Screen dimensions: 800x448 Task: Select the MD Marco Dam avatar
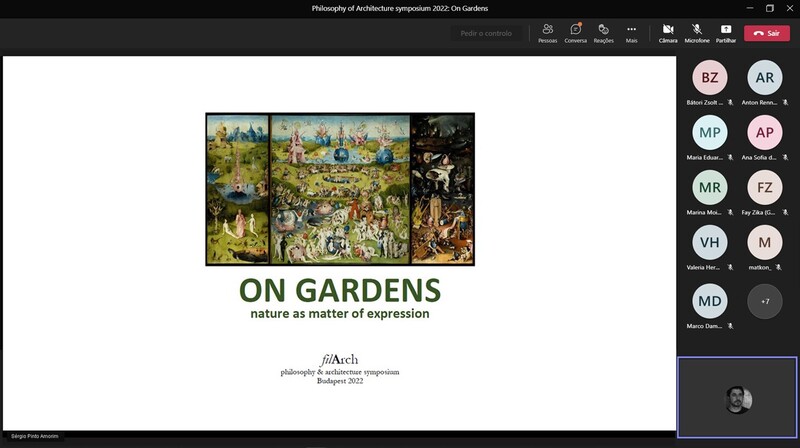pyautogui.click(x=710, y=301)
